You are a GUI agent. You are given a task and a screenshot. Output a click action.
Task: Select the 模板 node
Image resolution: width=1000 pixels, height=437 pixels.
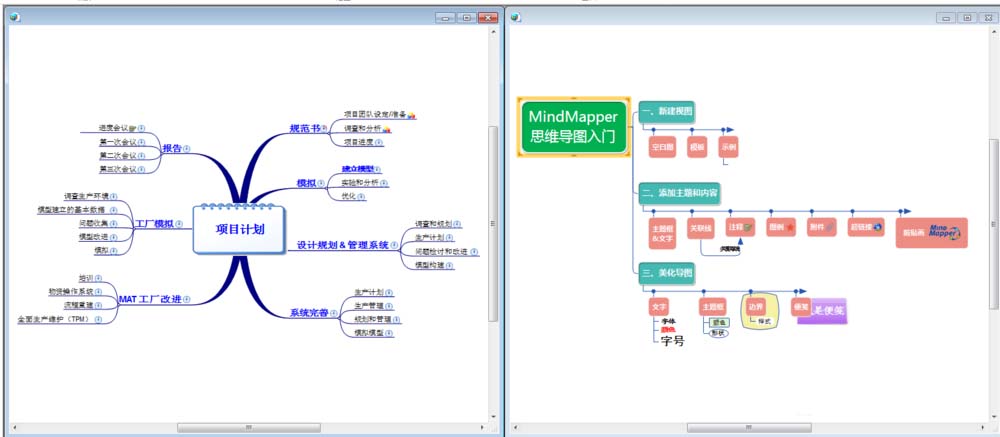coord(697,147)
